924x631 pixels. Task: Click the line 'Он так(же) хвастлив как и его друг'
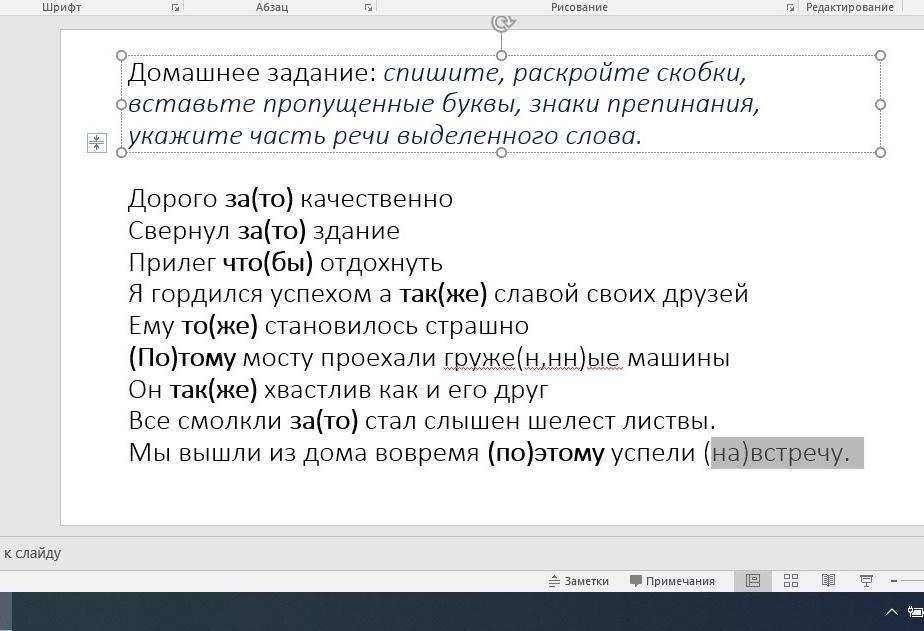[x=338, y=389]
